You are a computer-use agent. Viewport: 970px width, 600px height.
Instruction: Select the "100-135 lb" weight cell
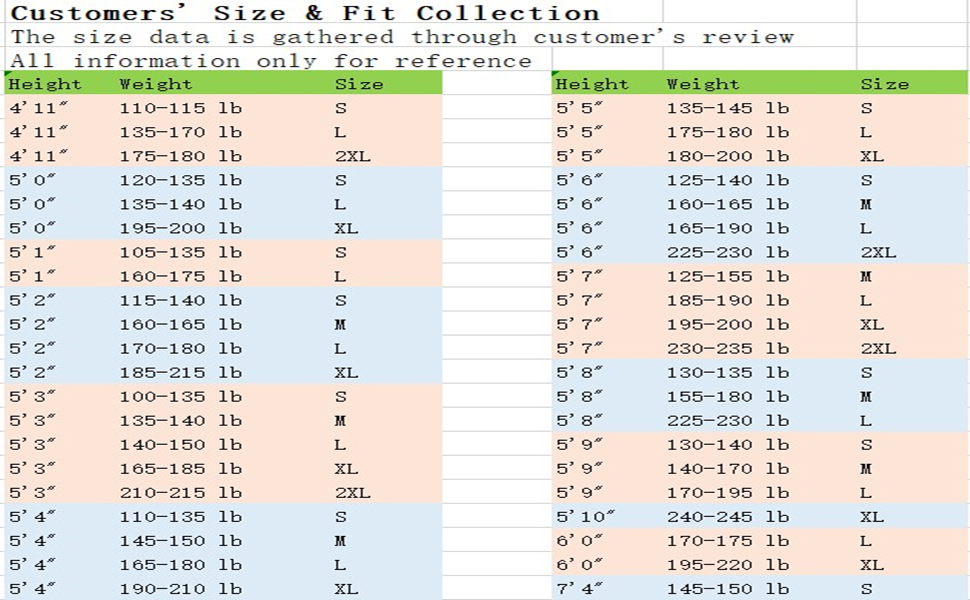point(181,396)
